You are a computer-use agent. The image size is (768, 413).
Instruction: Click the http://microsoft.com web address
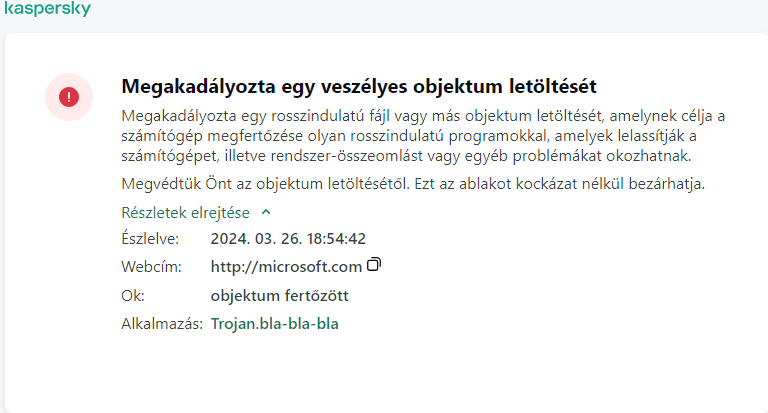click(286, 267)
